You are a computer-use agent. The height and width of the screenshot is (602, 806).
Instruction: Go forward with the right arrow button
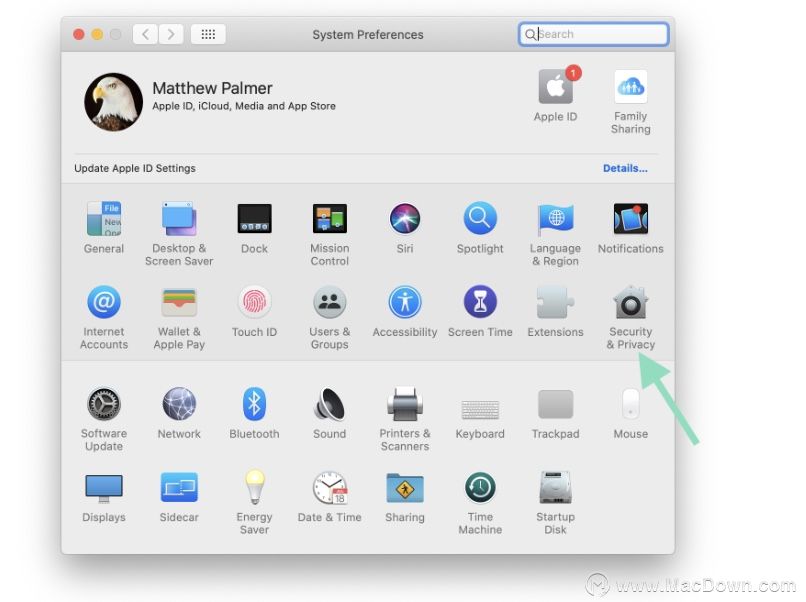pos(171,34)
